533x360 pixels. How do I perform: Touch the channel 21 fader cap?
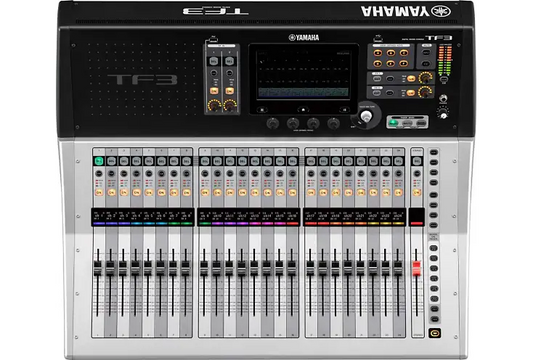point(360,268)
